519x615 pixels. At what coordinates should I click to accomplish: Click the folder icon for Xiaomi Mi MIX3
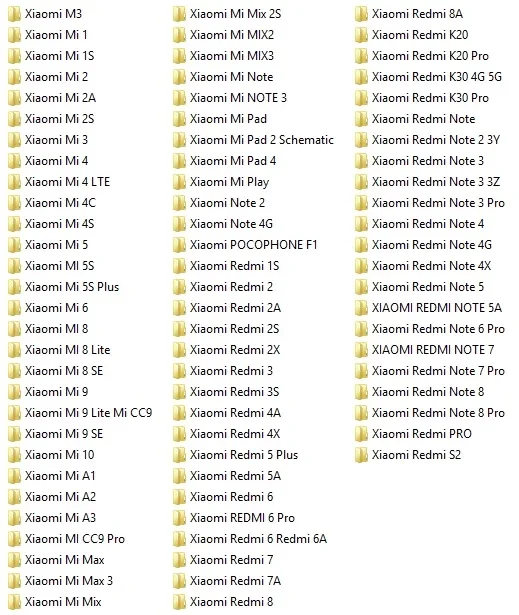coord(179,56)
